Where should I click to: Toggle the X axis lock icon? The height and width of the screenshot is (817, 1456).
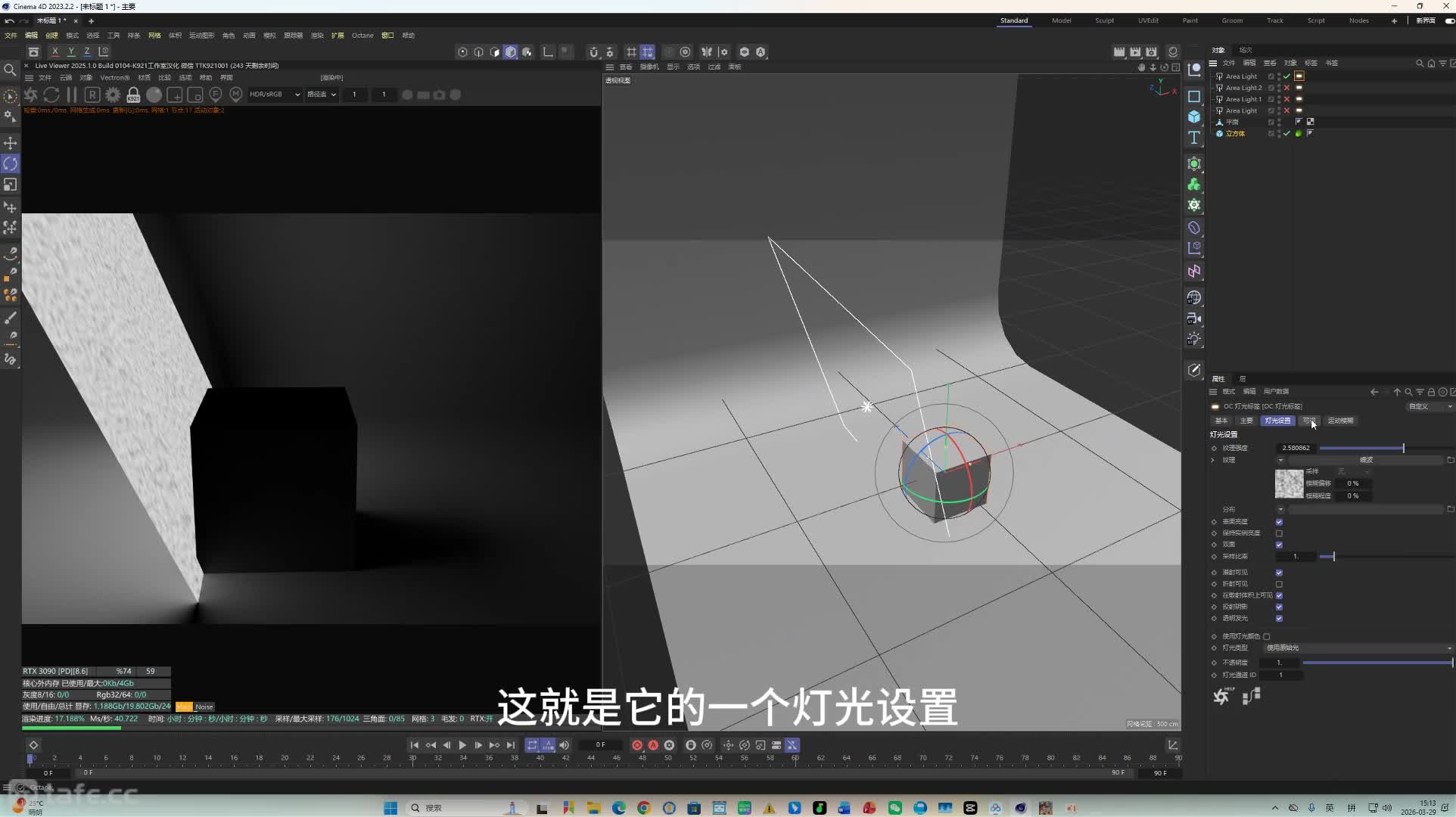pyautogui.click(x=54, y=51)
